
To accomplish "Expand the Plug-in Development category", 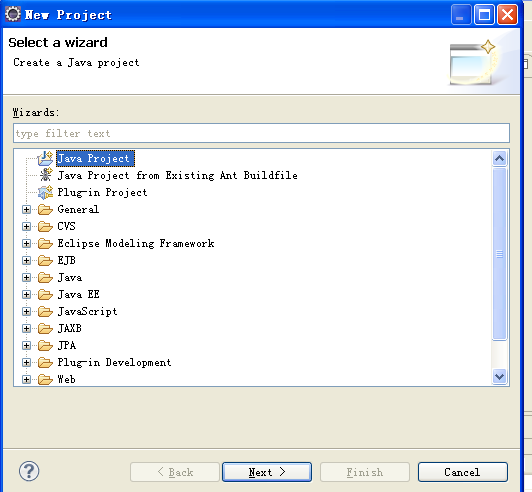I will (x=26, y=362).
